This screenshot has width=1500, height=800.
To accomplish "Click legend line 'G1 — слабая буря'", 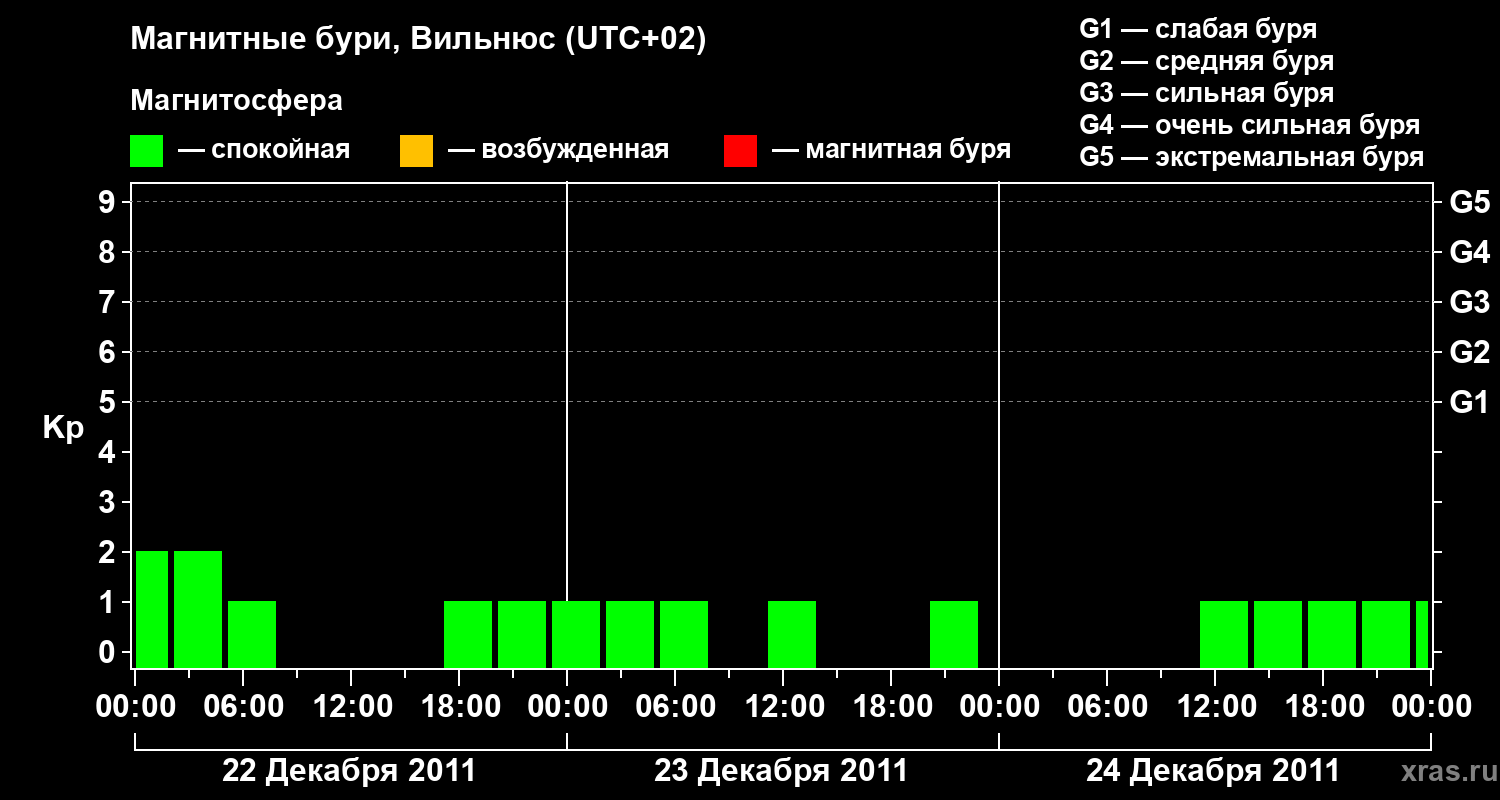I will [1198, 29].
